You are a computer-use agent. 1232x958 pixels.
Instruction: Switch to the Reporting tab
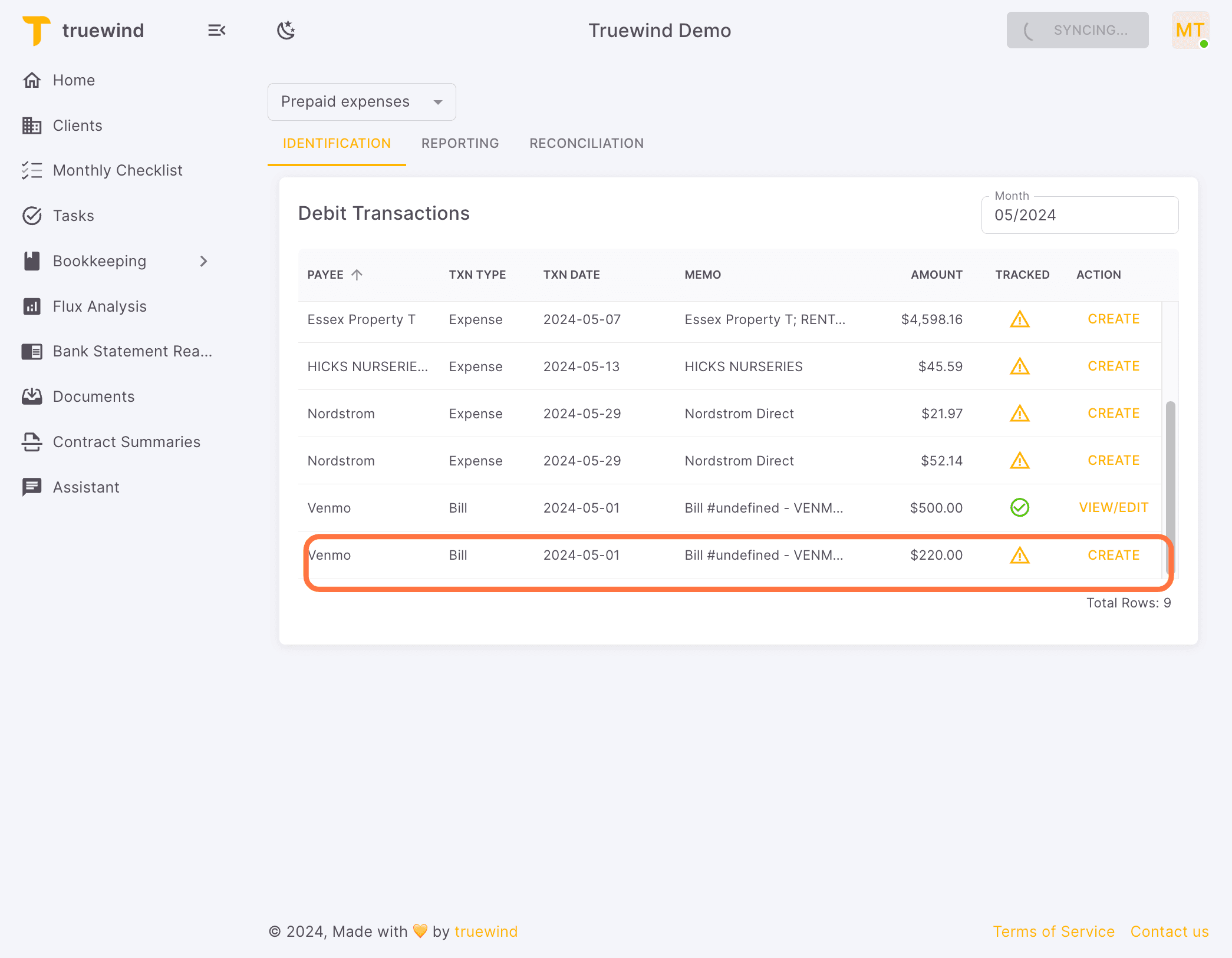click(460, 143)
